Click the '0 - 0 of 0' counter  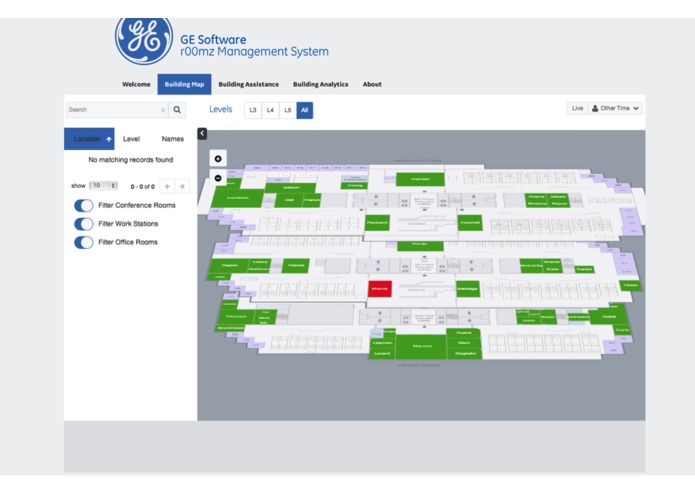(x=142, y=187)
